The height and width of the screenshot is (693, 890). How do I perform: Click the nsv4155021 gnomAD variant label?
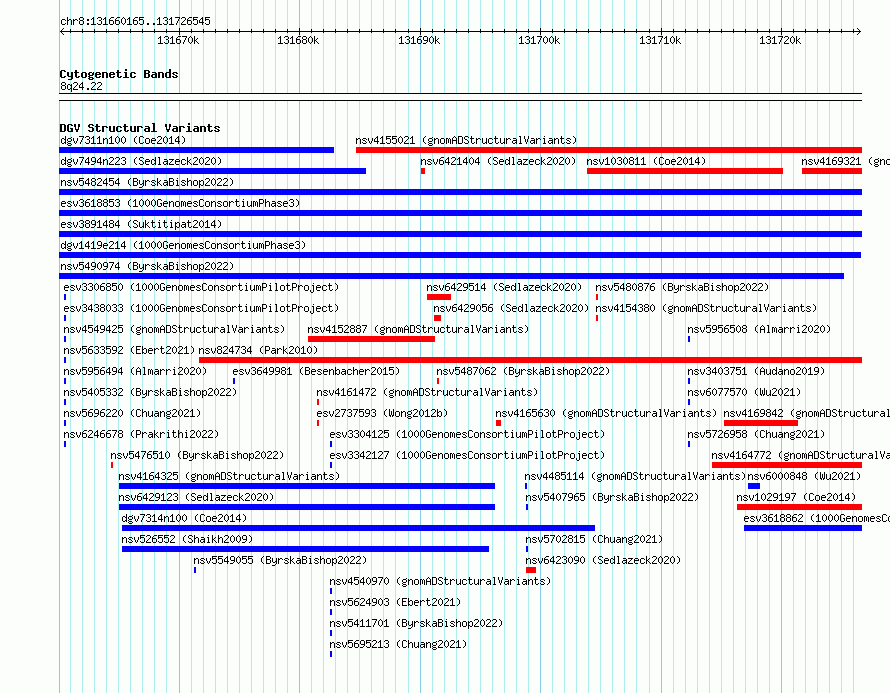click(466, 140)
